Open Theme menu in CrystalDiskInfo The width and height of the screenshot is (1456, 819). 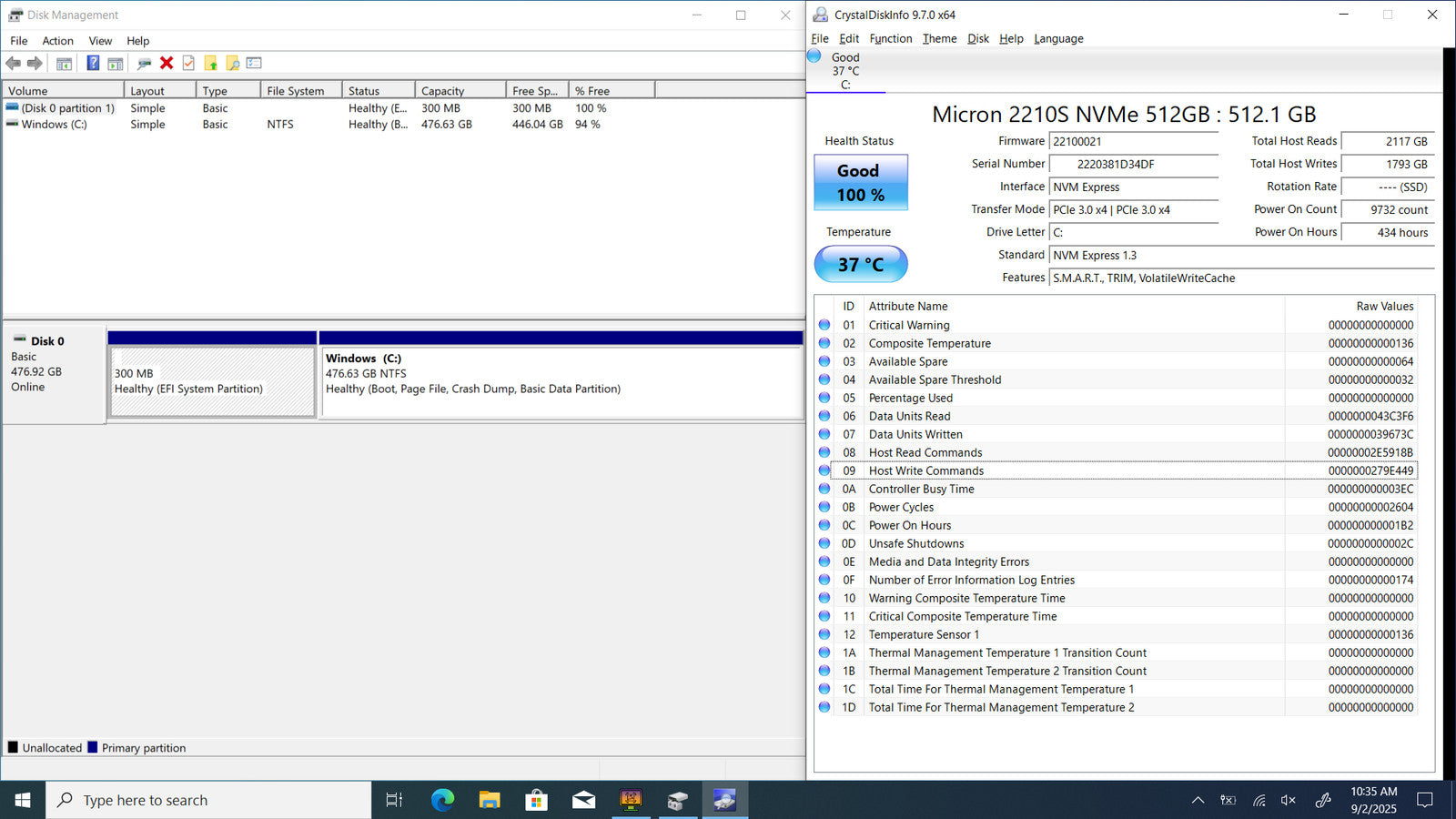[x=939, y=38]
